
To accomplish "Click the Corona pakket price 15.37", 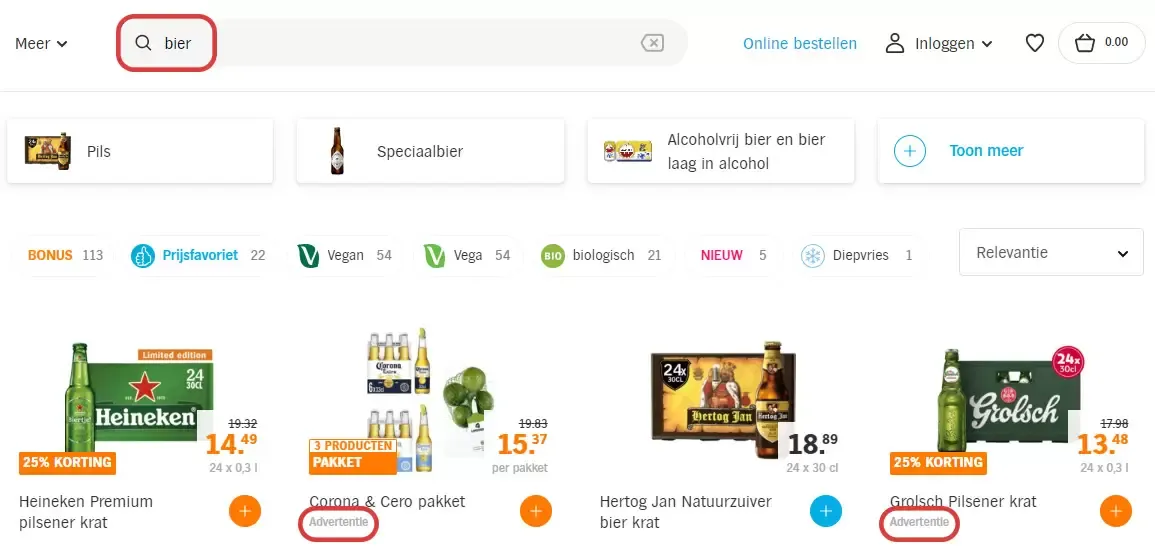I will click(523, 444).
